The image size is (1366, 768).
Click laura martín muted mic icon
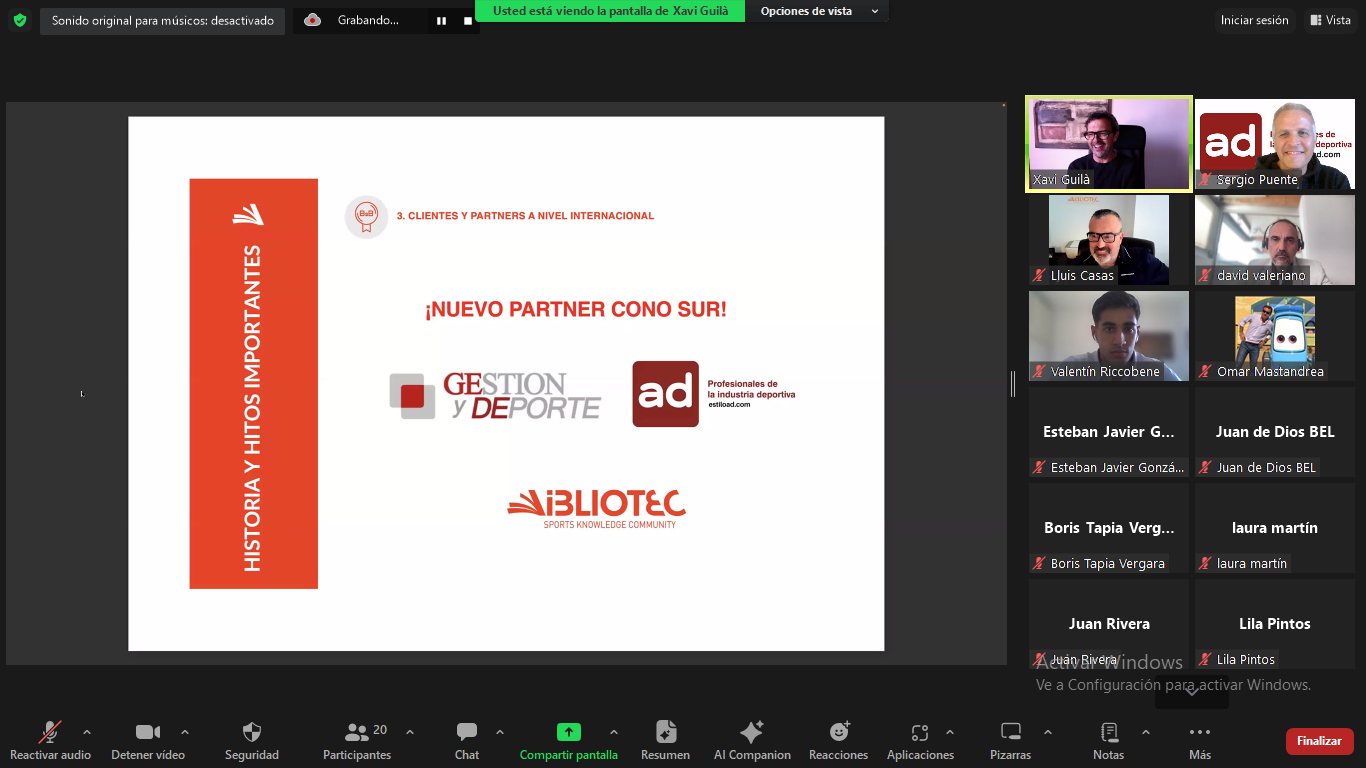point(1206,564)
